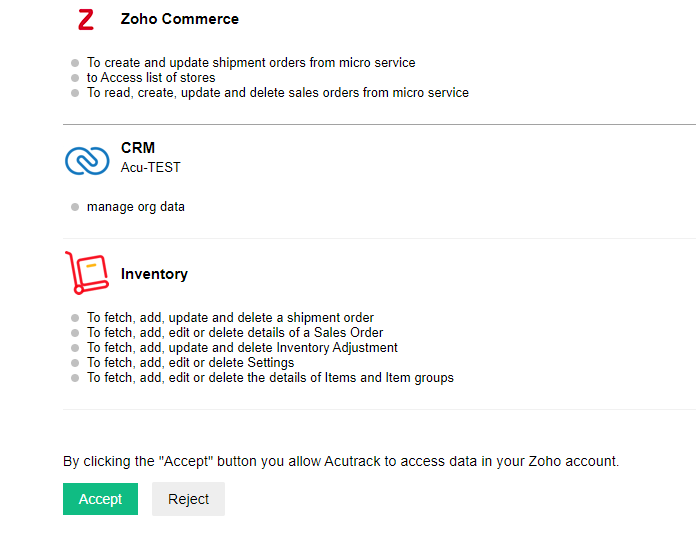Click the Accept button
Image resolution: width=696 pixels, height=557 pixels.
click(100, 499)
